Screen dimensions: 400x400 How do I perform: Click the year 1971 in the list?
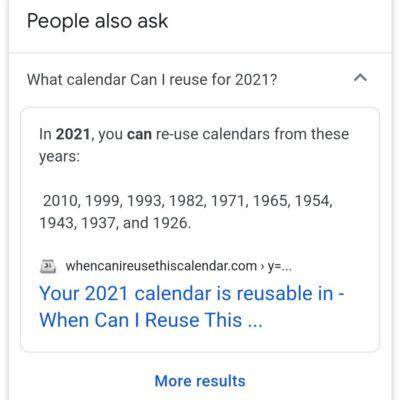(x=228, y=201)
